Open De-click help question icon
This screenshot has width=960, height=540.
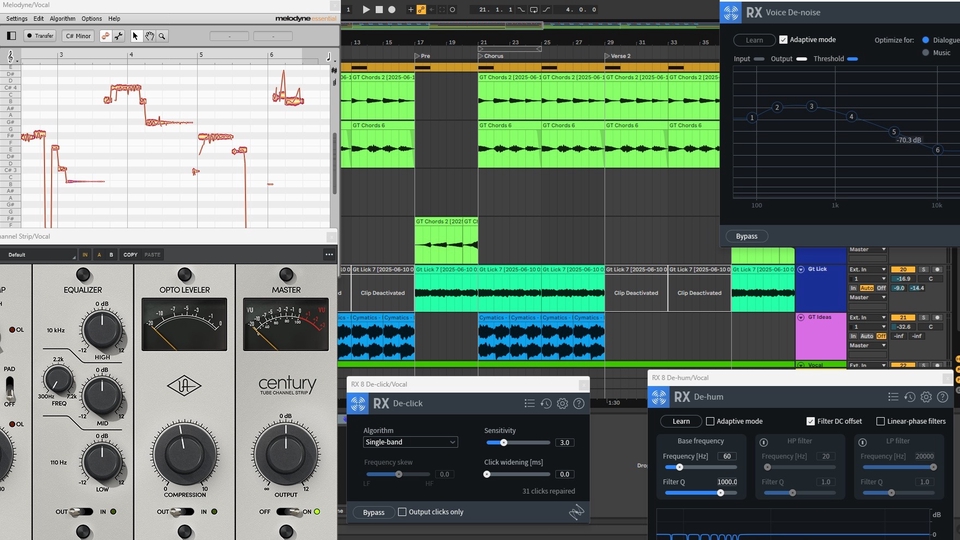tap(578, 403)
